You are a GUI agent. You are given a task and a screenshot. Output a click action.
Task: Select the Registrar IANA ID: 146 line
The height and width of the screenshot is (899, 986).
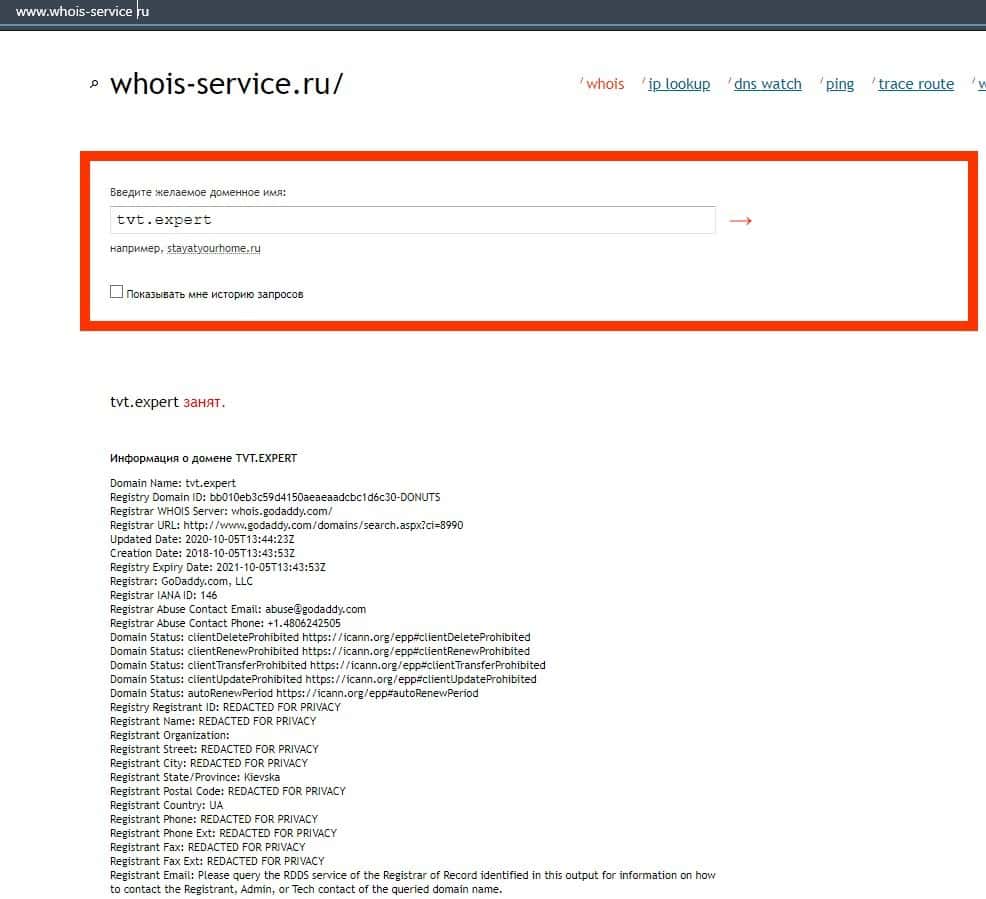pos(163,595)
